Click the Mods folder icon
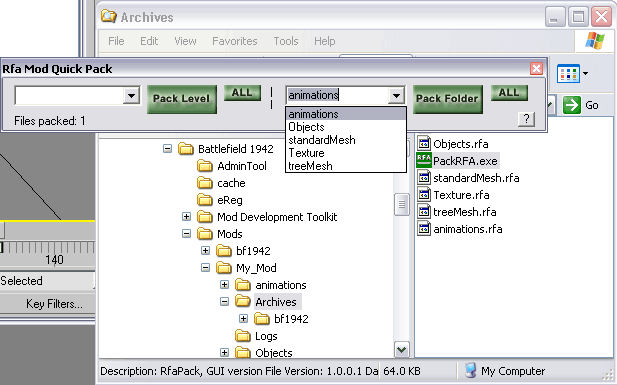617x385 pixels. point(205,234)
